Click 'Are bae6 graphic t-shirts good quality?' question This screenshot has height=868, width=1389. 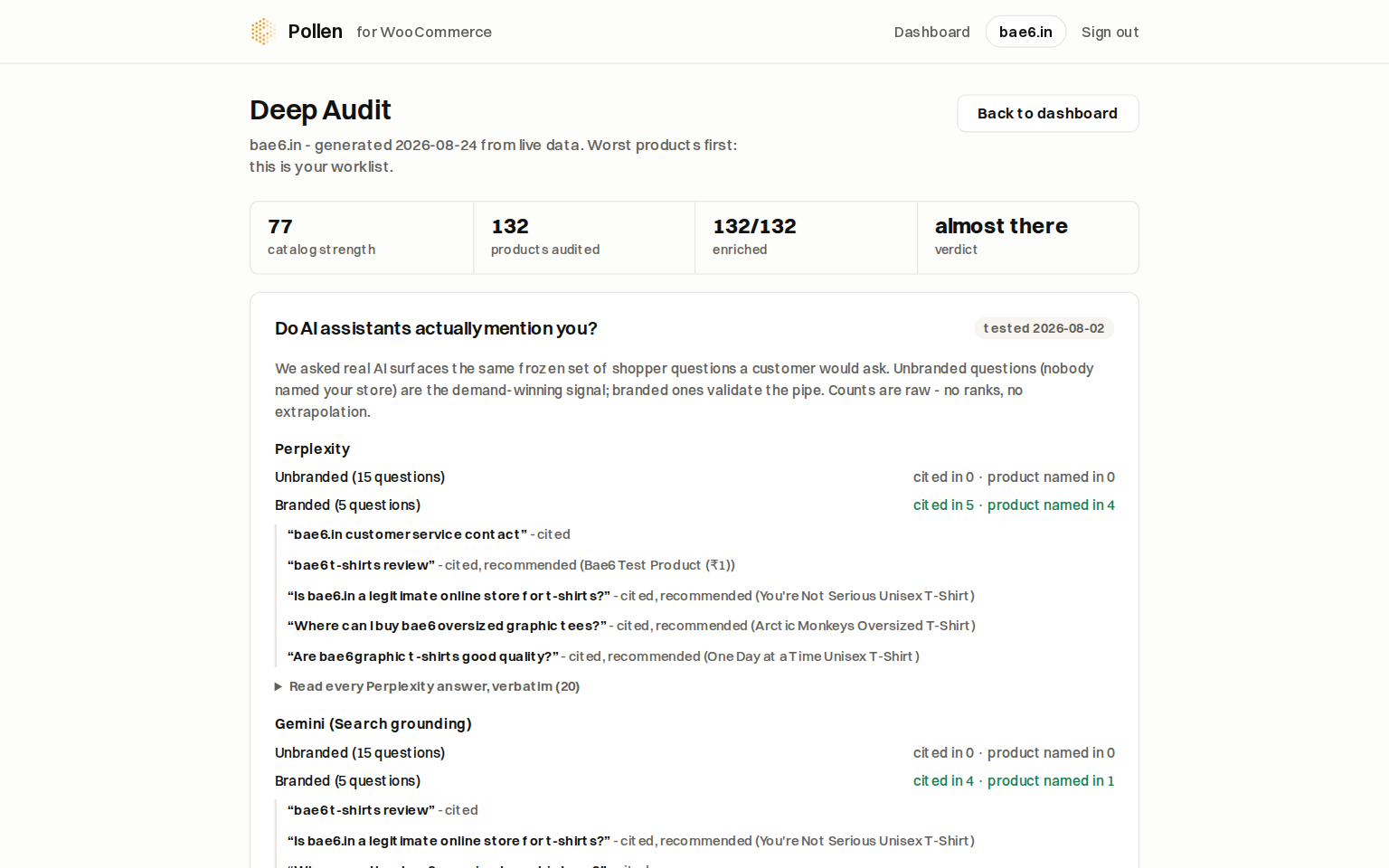[422, 656]
